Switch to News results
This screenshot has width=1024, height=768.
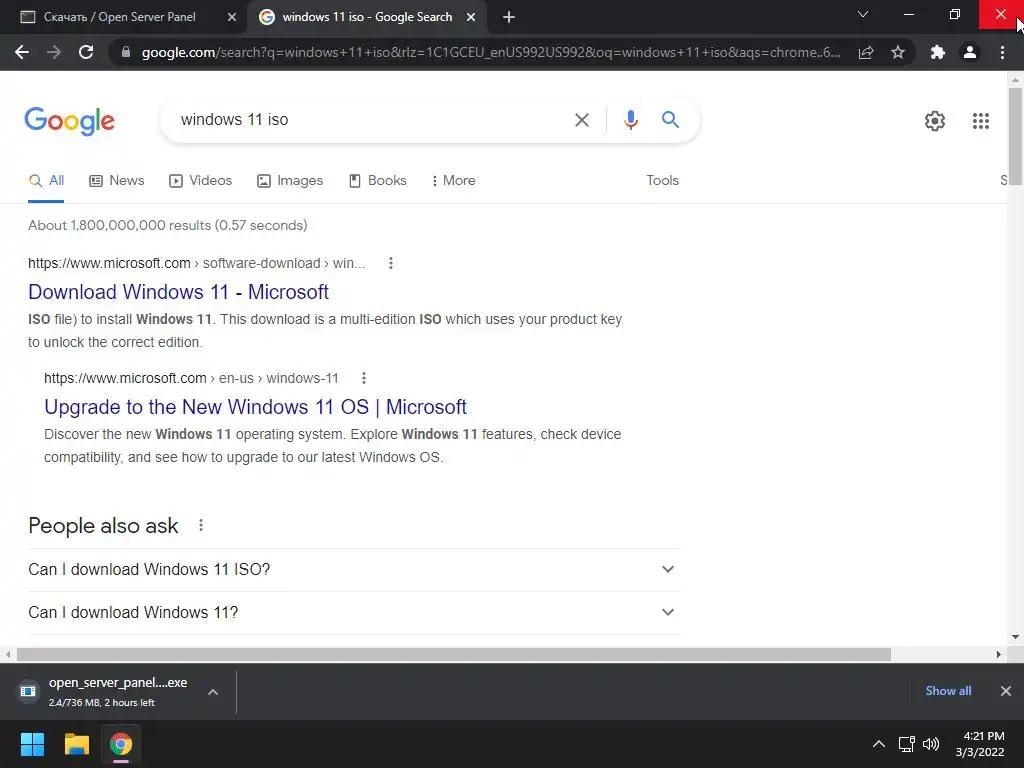coord(117,181)
